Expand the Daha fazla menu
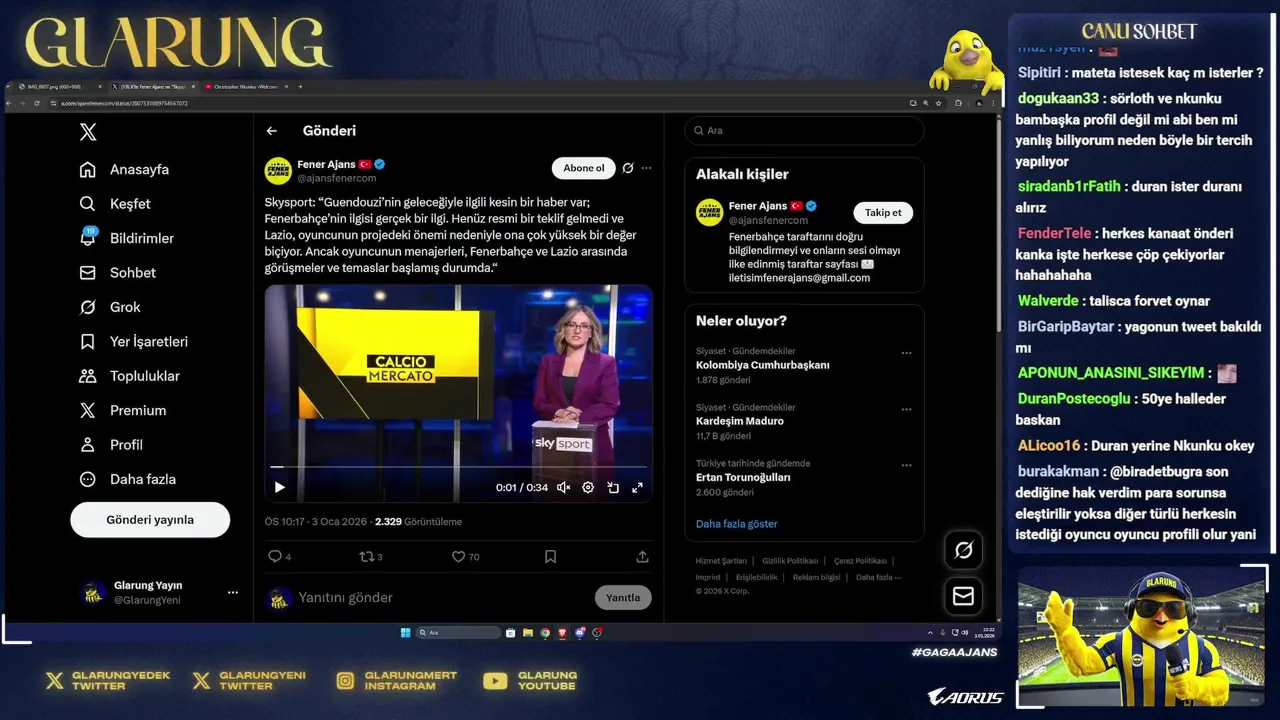Viewport: 1280px width, 720px height. tap(128, 479)
